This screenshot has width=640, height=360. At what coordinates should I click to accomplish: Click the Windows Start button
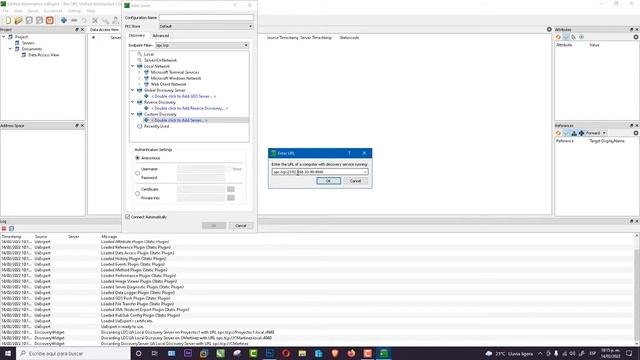pos(8,353)
